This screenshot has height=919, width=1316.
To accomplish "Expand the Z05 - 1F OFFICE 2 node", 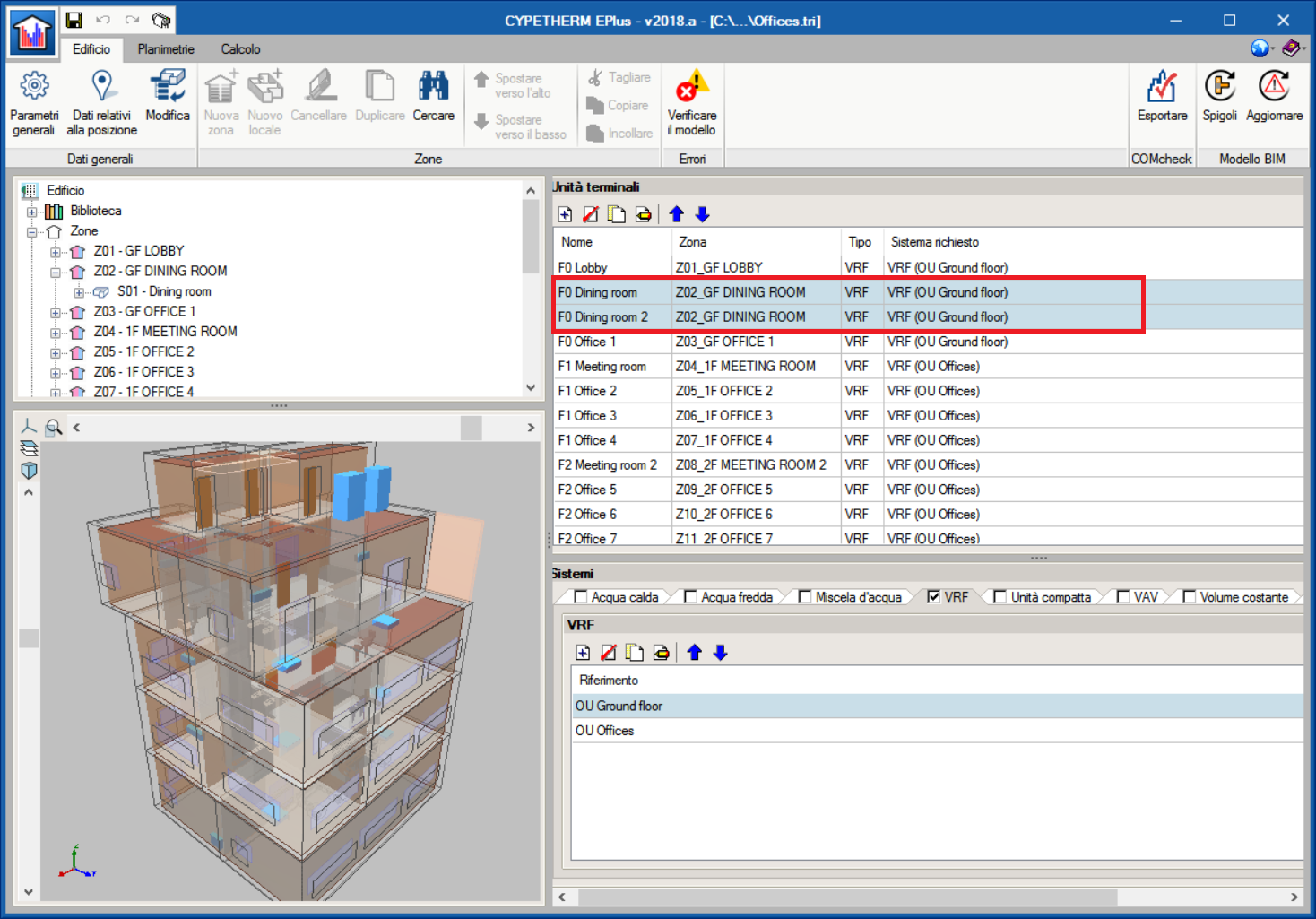I will 56,352.
